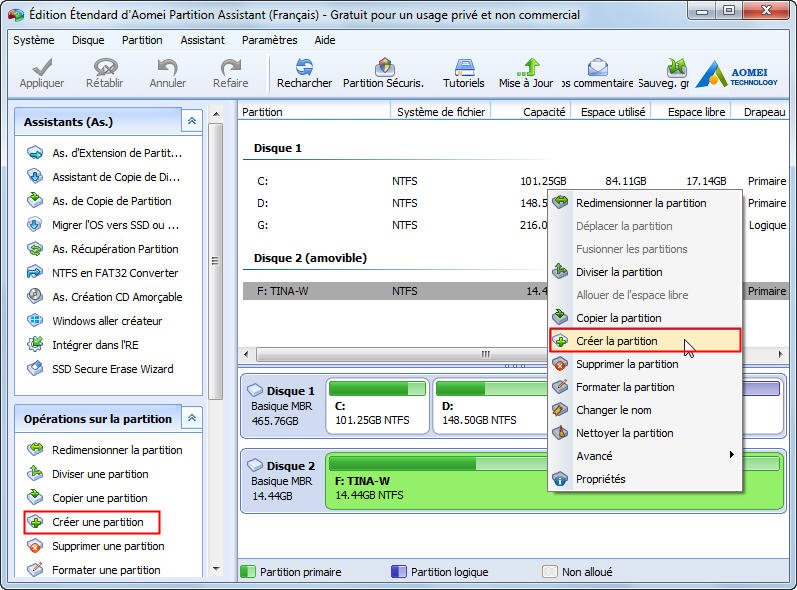Click the Appliquer checkmark toolbar icon
Screen dimensions: 797x590
(x=42, y=67)
